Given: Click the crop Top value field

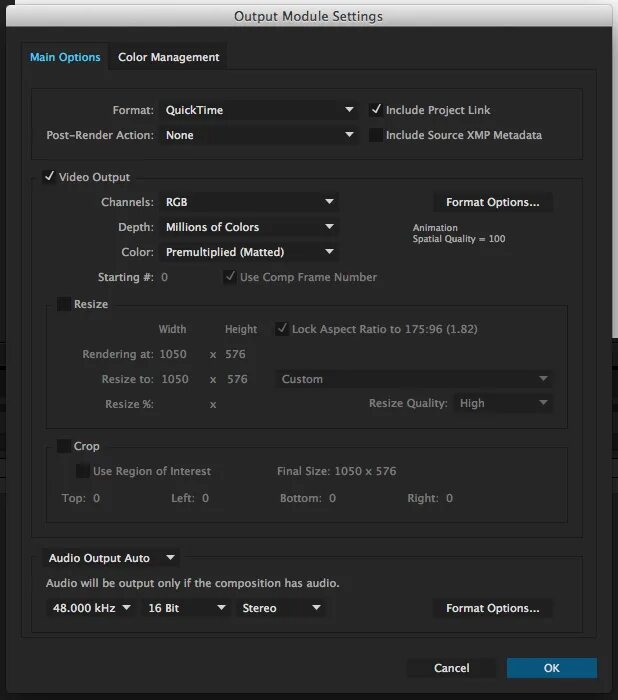Looking at the screenshot, I should click(96, 498).
